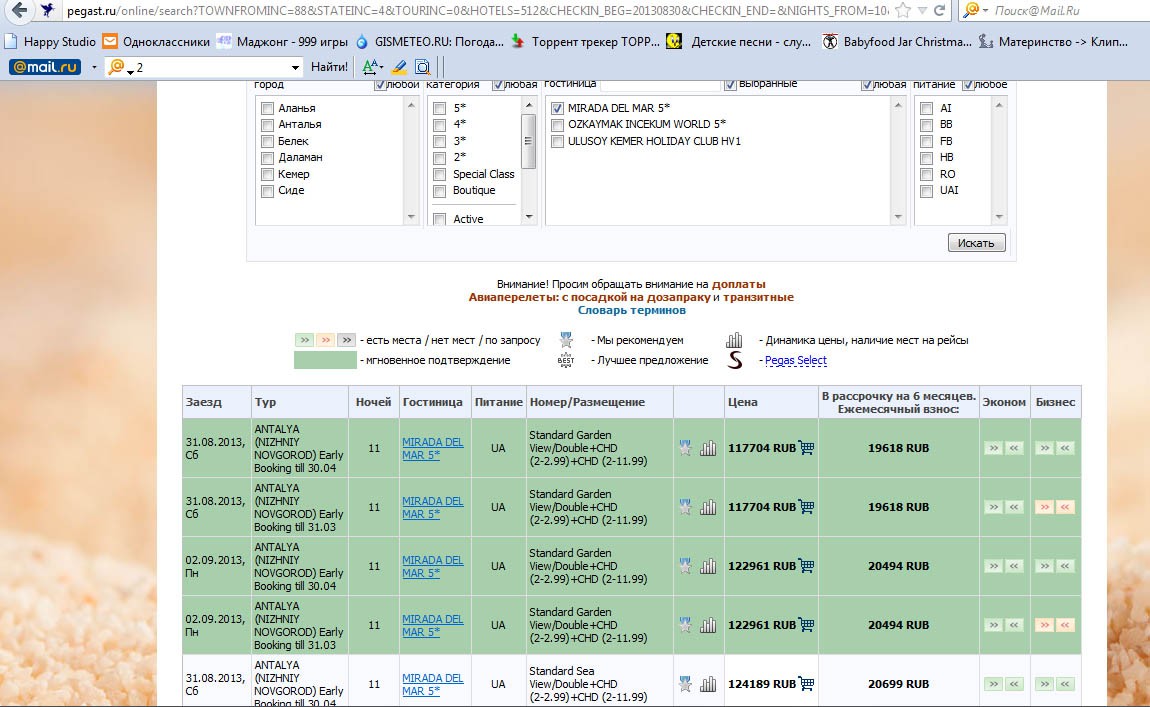The image size is (1150, 707).
Task: Click Econom return arrows for 124189 RUB row
Action: pos(1014,684)
